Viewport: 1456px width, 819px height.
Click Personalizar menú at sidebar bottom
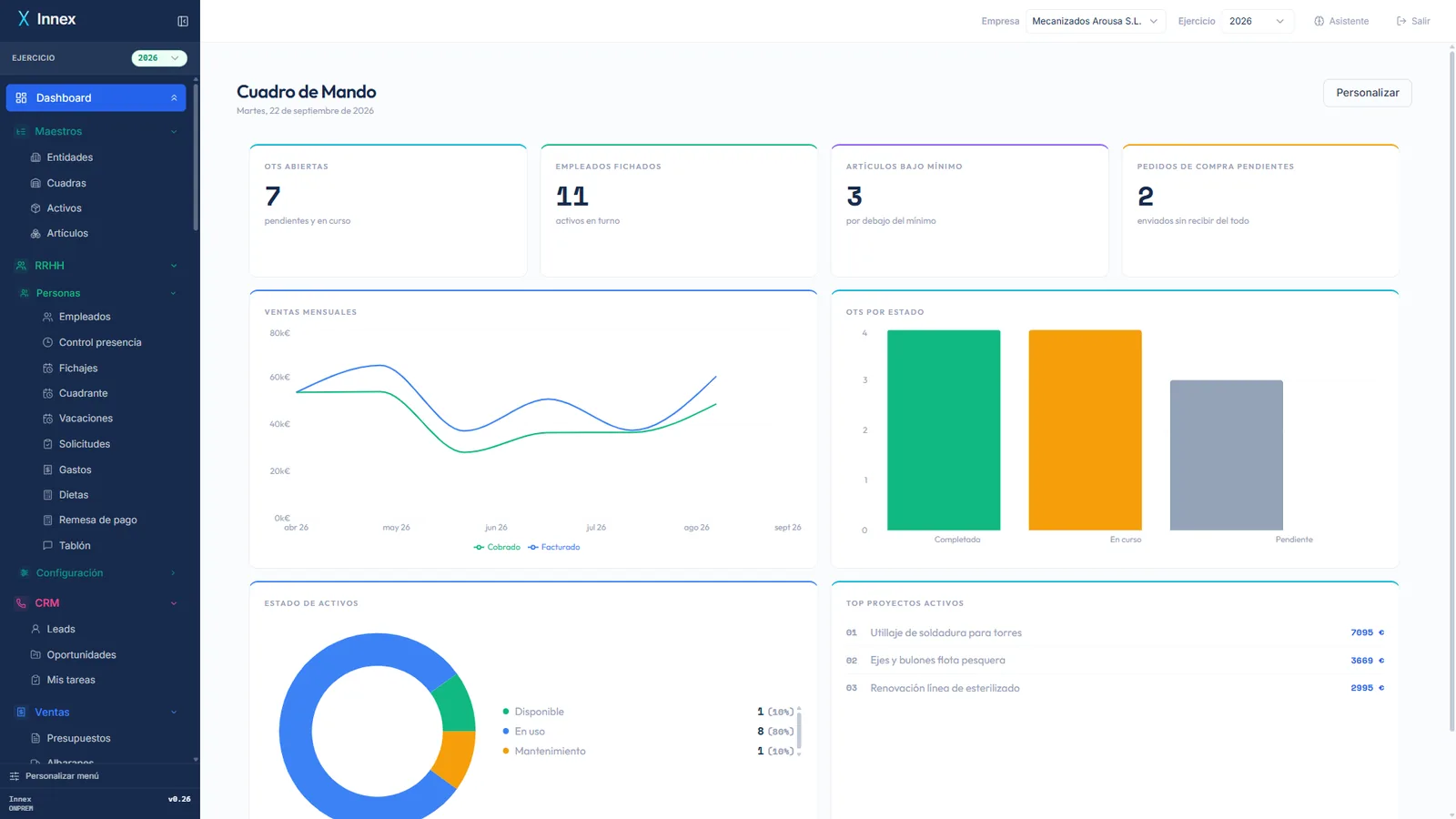[55, 776]
